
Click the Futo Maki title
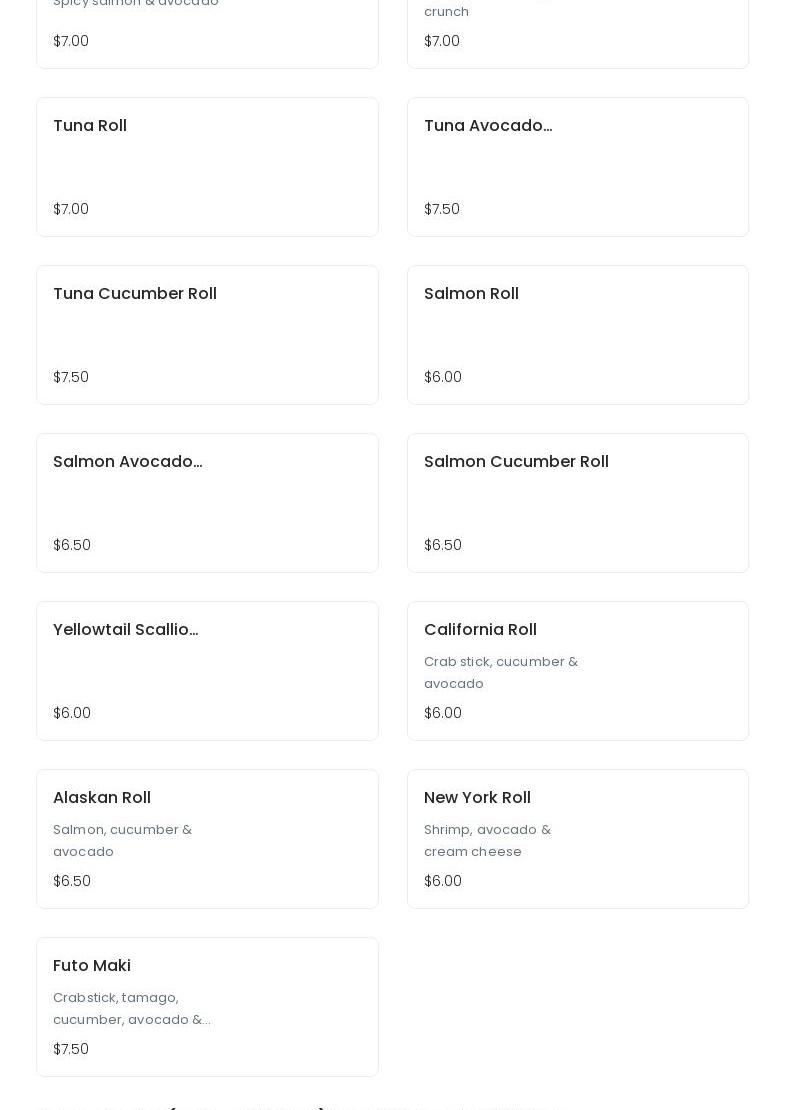[92, 966]
